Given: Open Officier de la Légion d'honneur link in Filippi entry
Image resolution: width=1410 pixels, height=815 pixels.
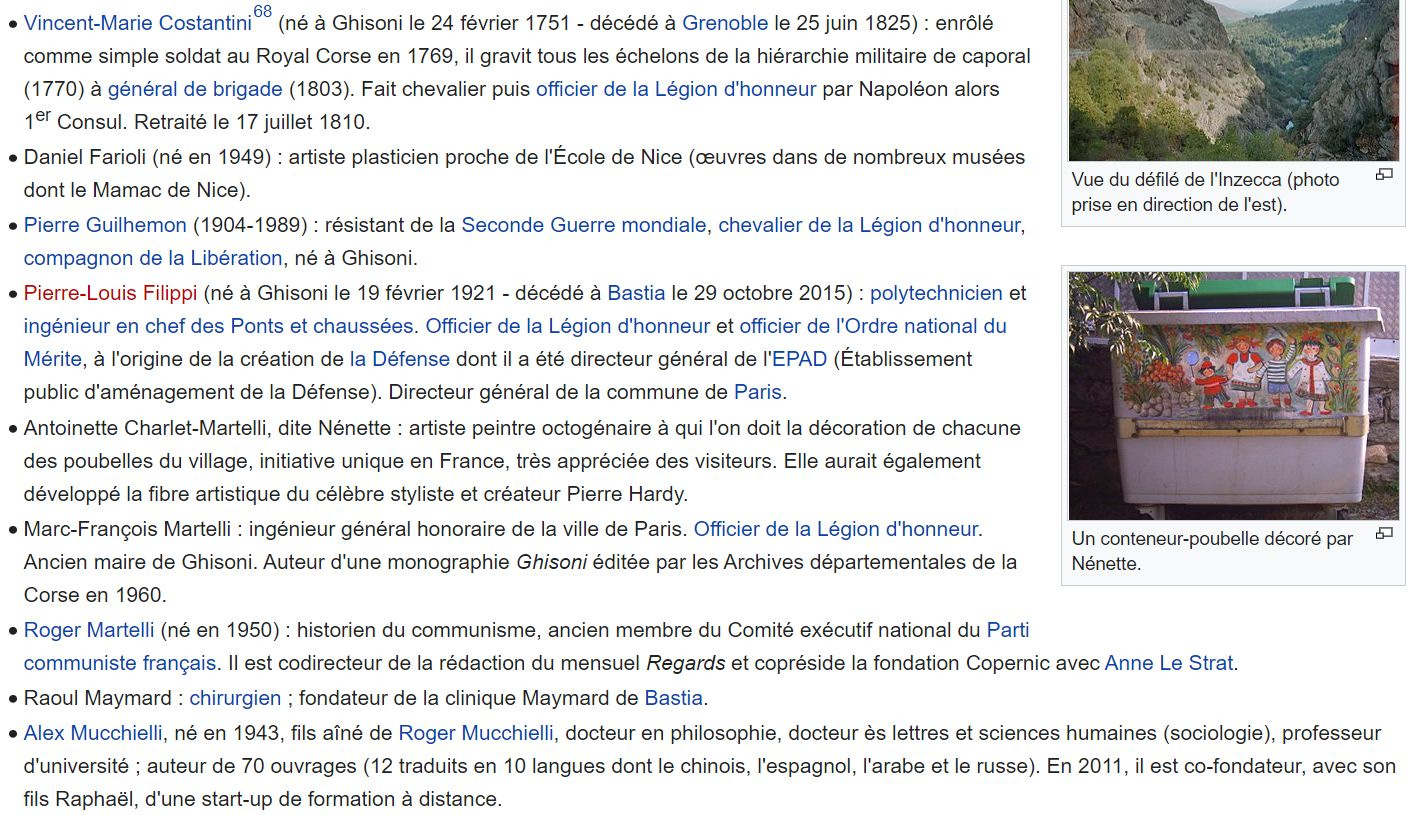Looking at the screenshot, I should 568,326.
